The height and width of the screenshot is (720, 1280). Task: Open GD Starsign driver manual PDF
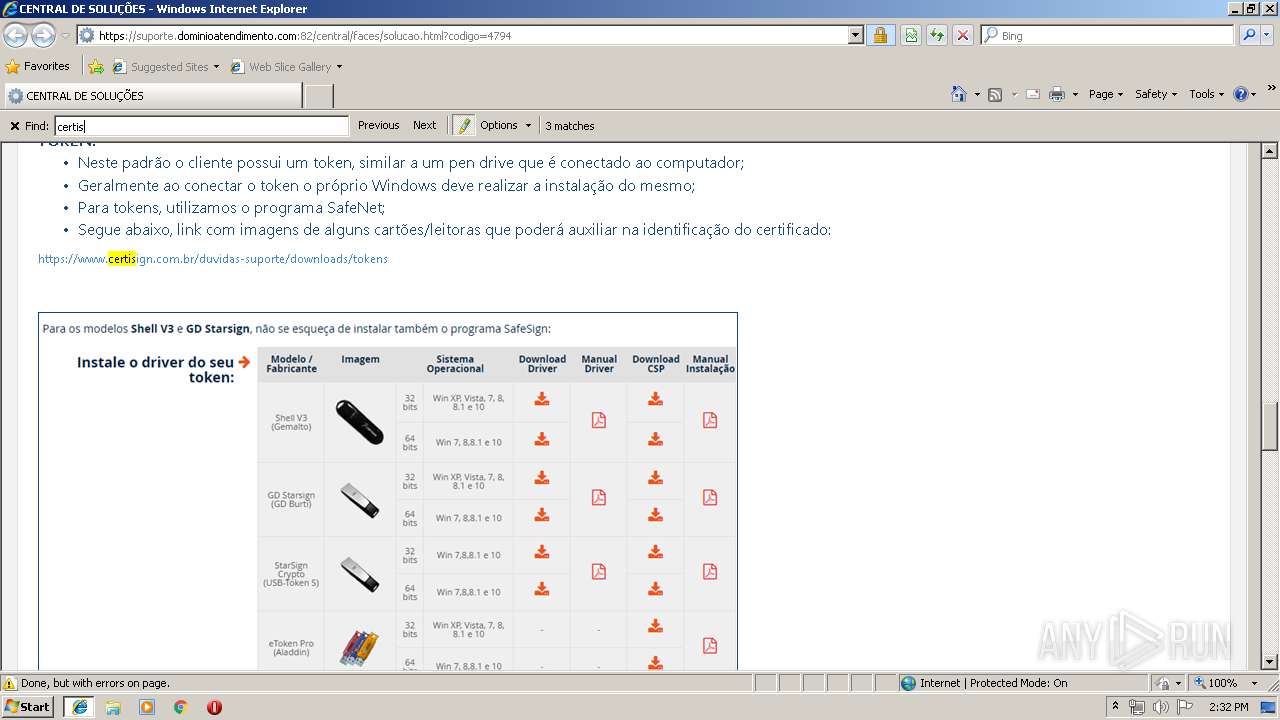tap(599, 497)
